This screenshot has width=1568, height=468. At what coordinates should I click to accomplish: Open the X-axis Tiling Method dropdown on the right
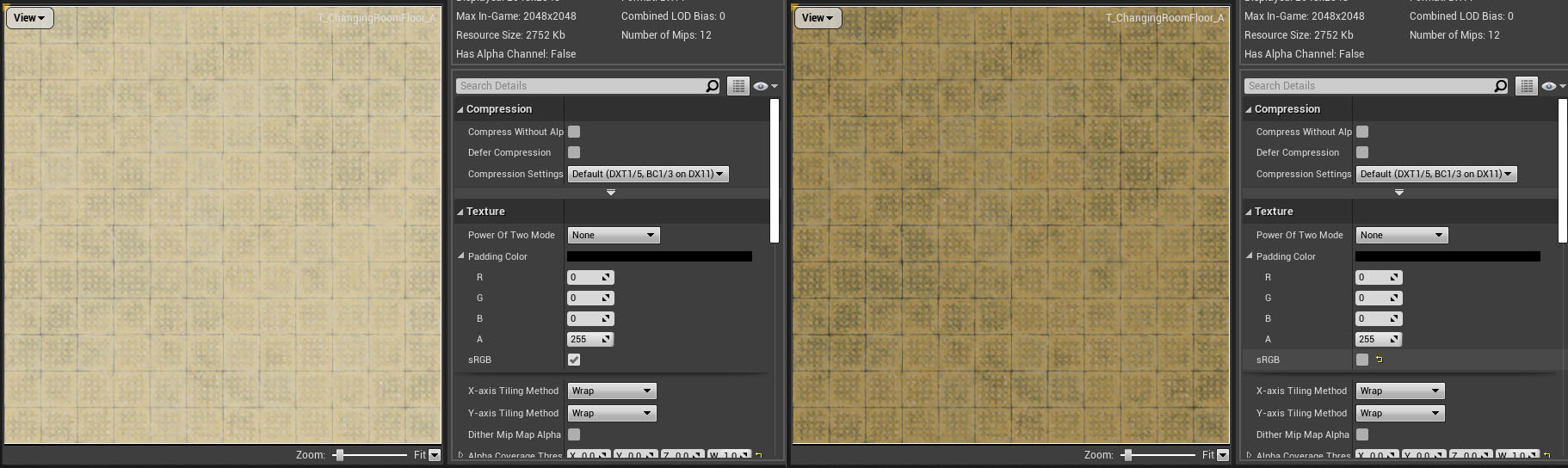pyautogui.click(x=1399, y=391)
